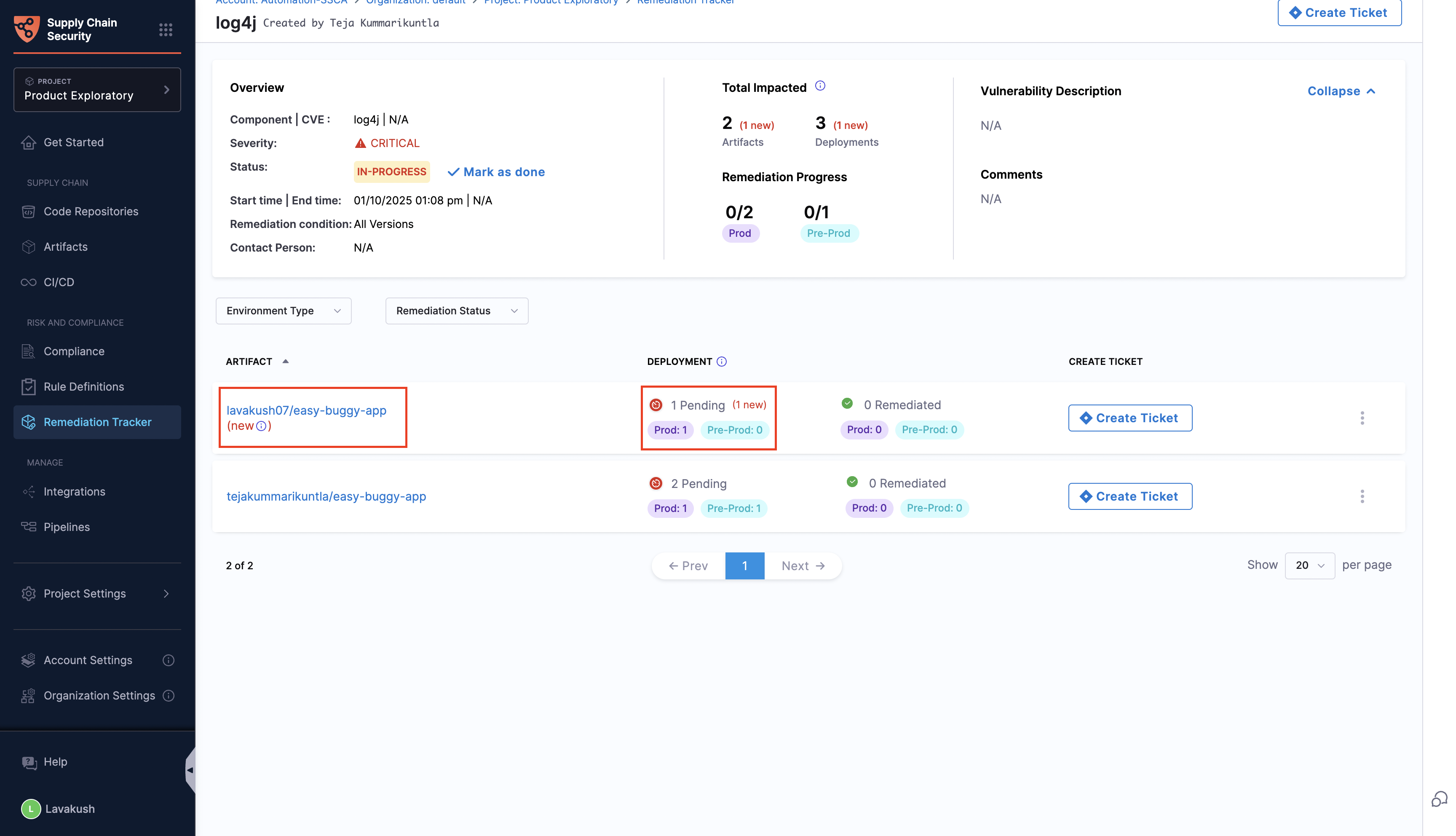The image size is (1456, 836).
Task: Click the Deployment column info icon
Action: [x=721, y=361]
